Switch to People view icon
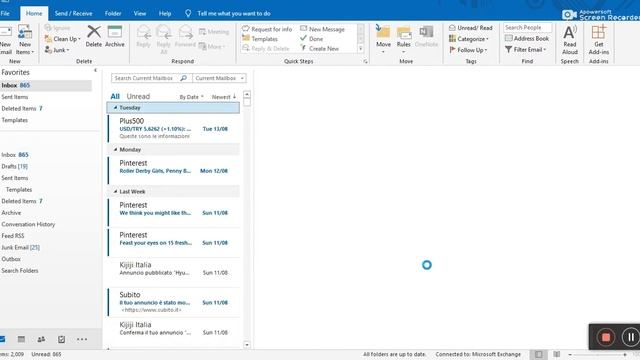This screenshot has height=360, width=640. click(41, 339)
